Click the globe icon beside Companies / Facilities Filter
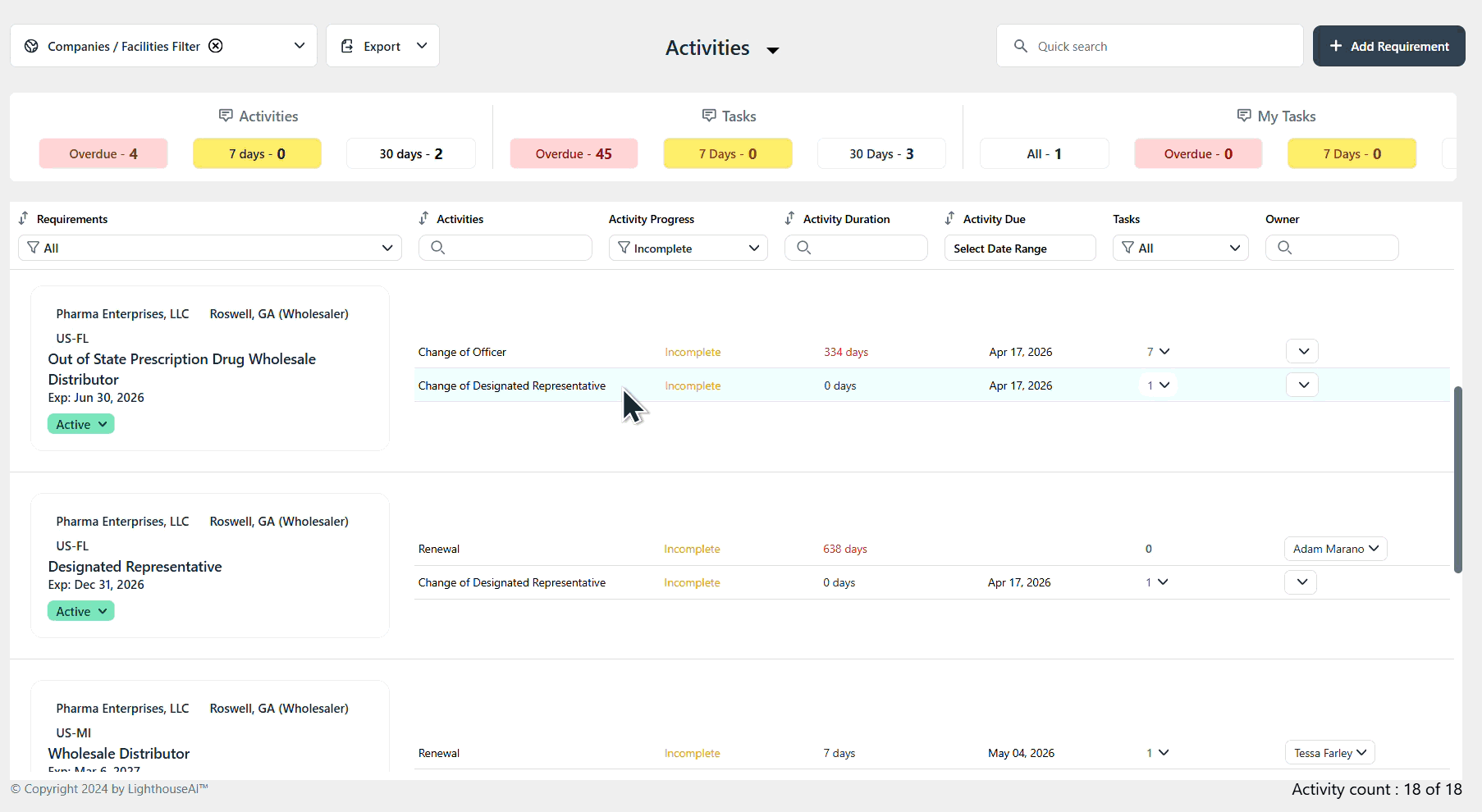Image resolution: width=1482 pixels, height=812 pixels. coord(31,46)
